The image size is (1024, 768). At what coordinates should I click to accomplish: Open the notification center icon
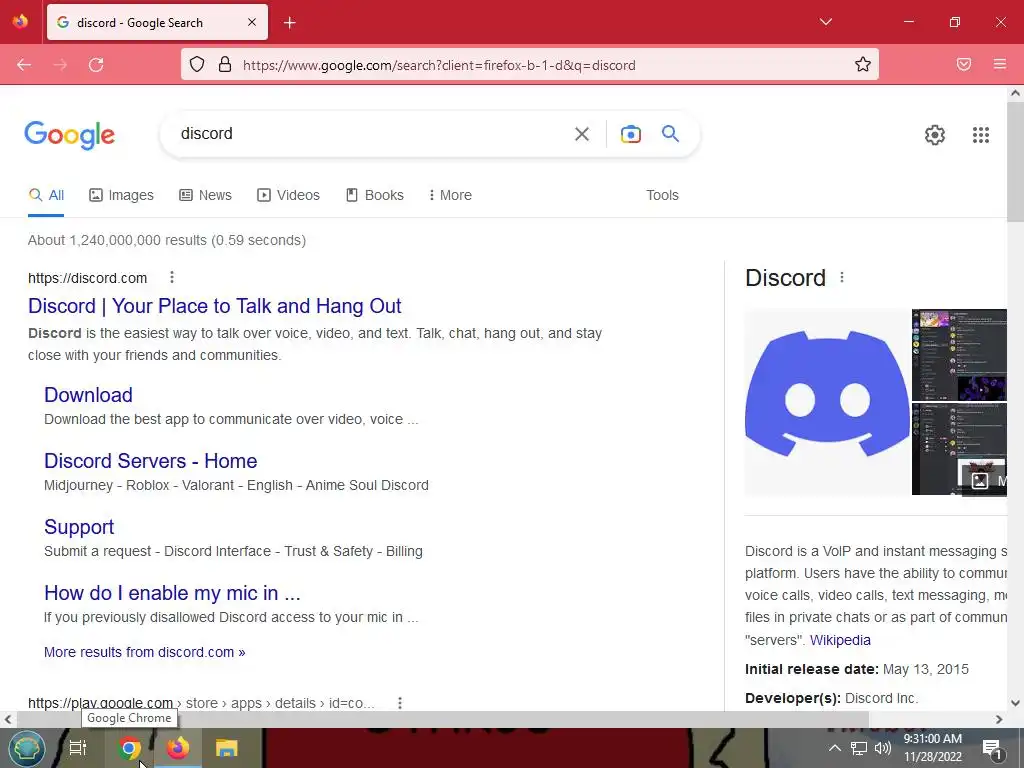[x=991, y=750]
